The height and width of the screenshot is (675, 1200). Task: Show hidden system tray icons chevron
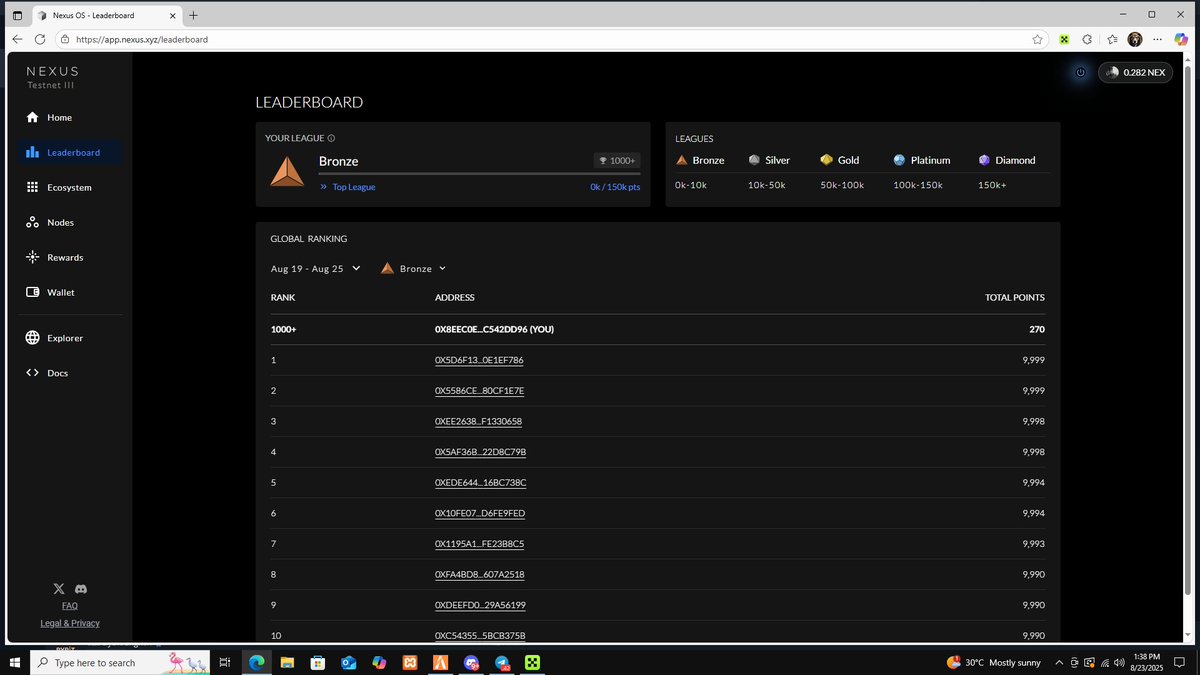coord(1060,662)
